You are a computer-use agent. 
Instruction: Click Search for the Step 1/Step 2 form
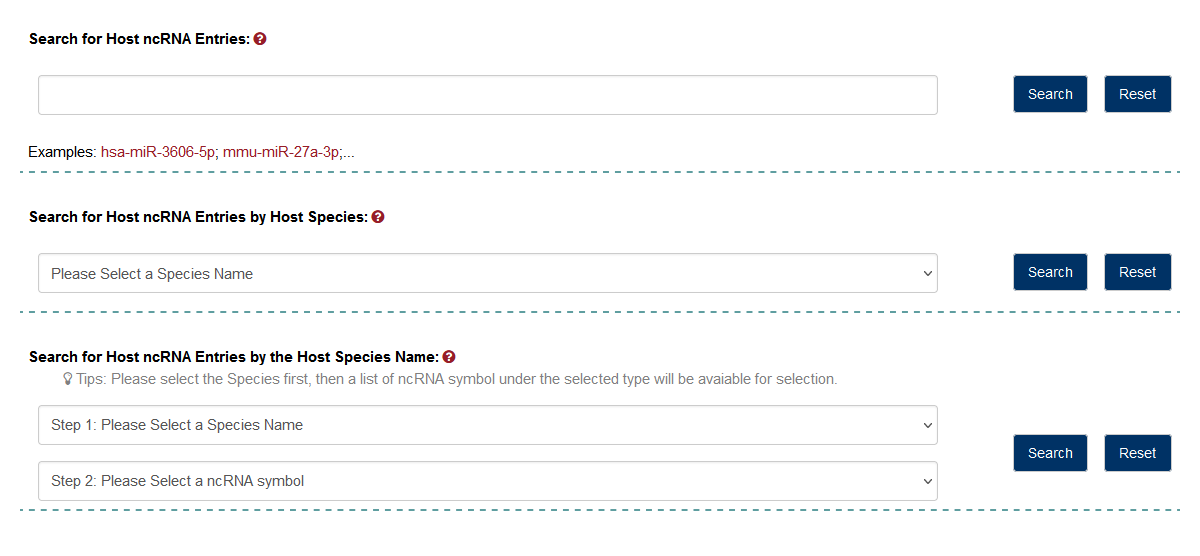(x=1050, y=453)
